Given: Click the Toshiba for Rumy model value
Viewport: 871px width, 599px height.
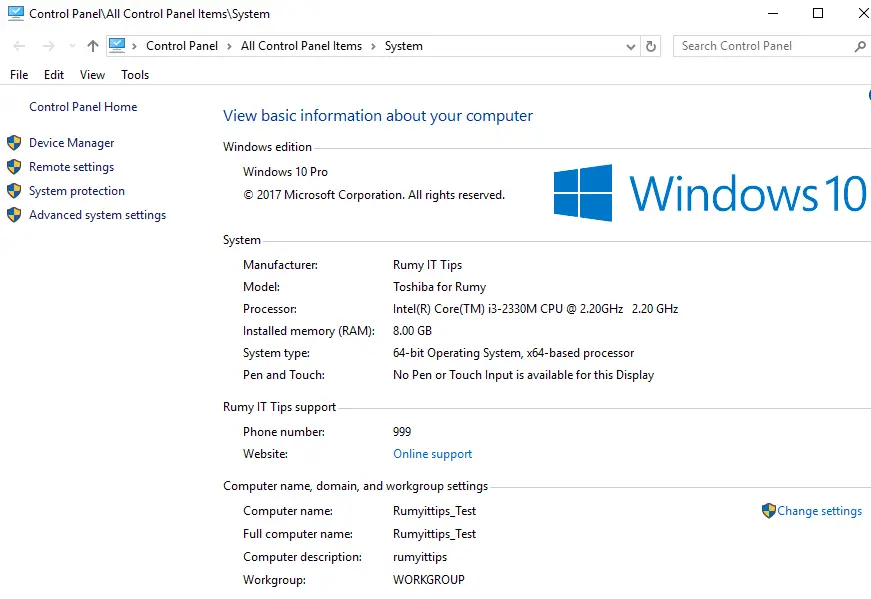Looking at the screenshot, I should pos(439,287).
